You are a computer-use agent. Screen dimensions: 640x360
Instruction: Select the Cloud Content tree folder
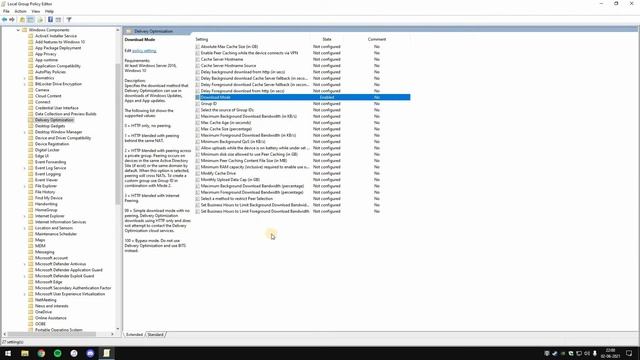(48, 96)
